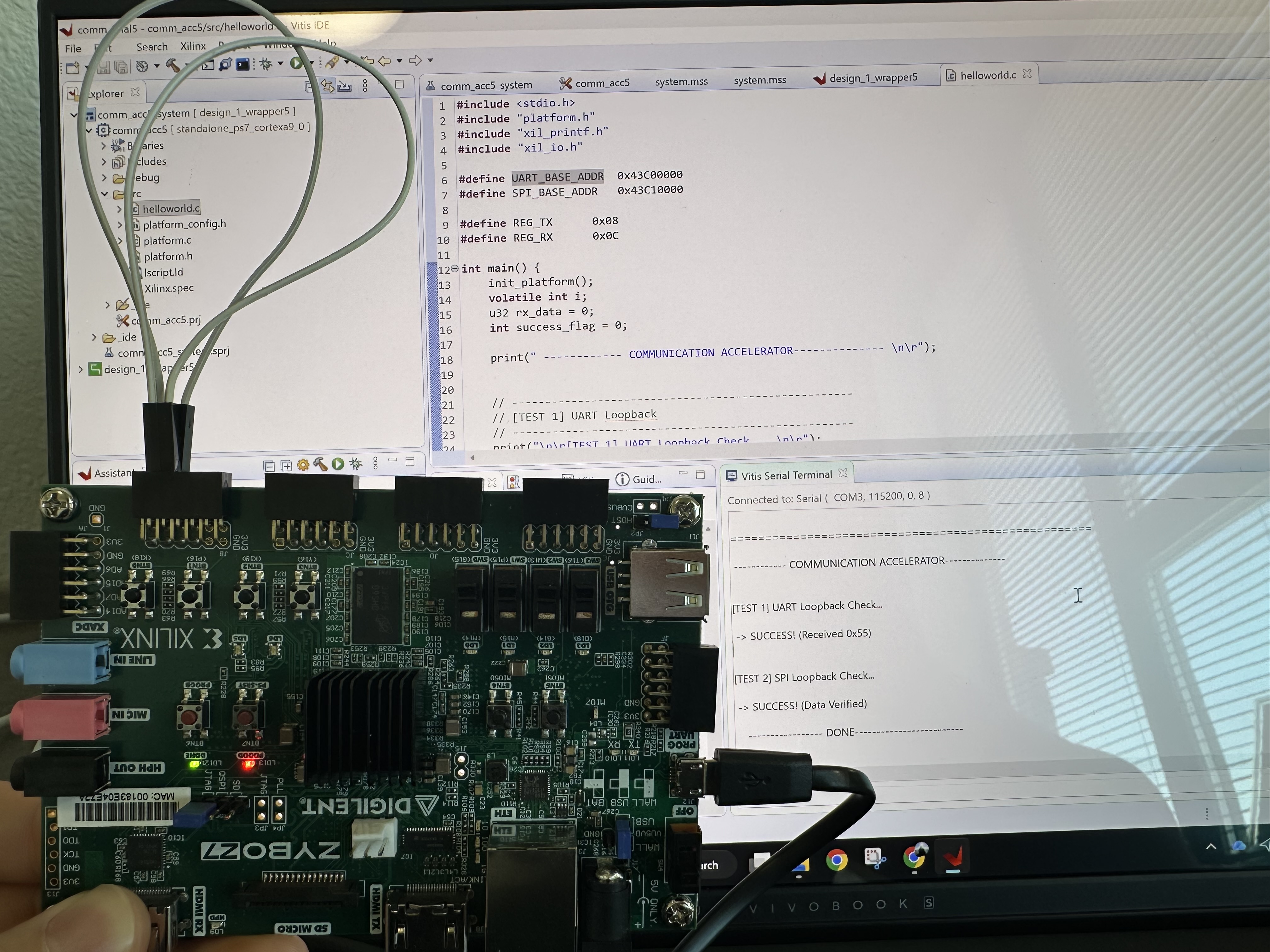
Task: Click the gear settings icon in Assistant panel
Action: (303, 465)
